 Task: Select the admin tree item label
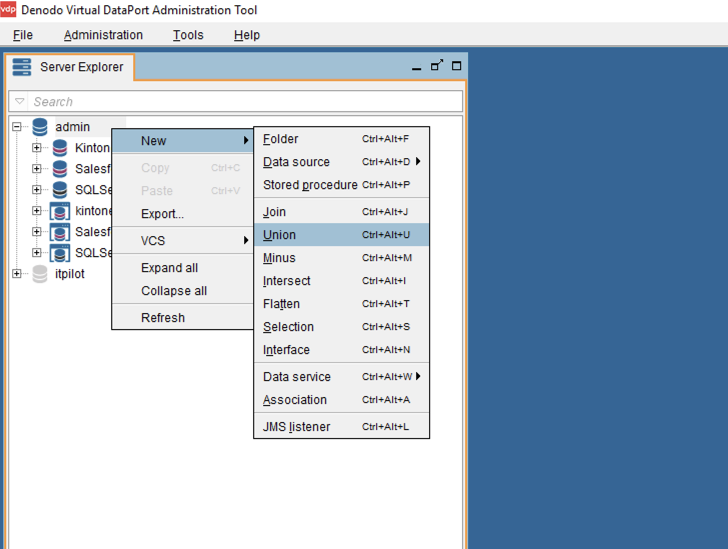[x=72, y=127]
